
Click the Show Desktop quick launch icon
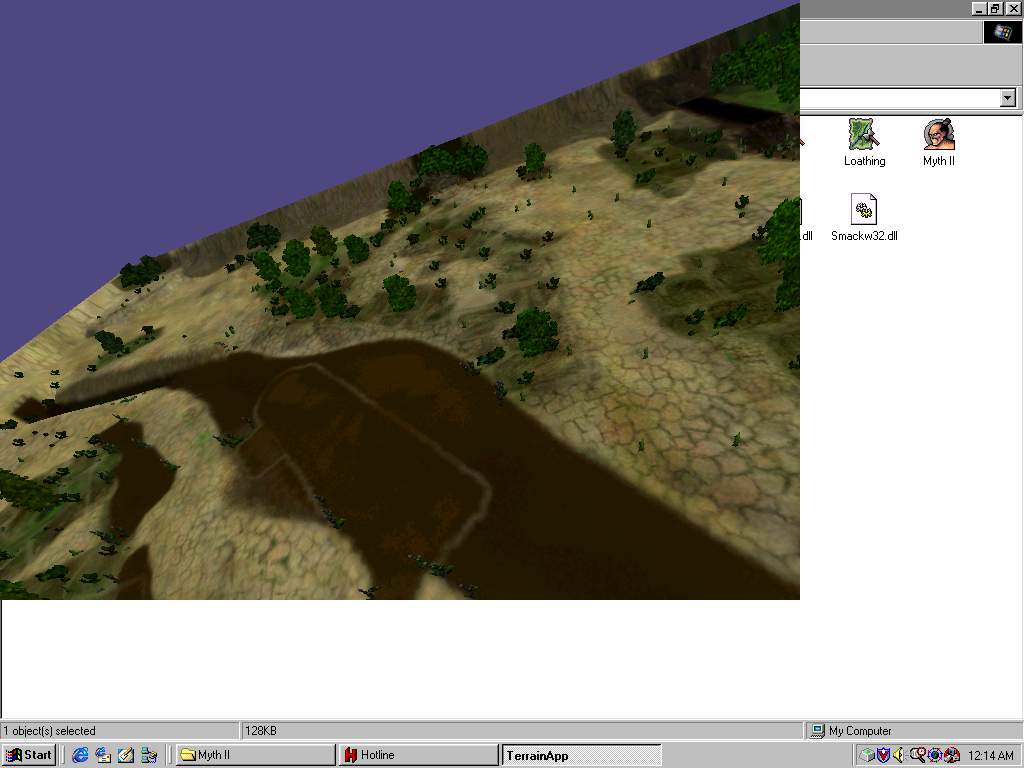pos(126,755)
